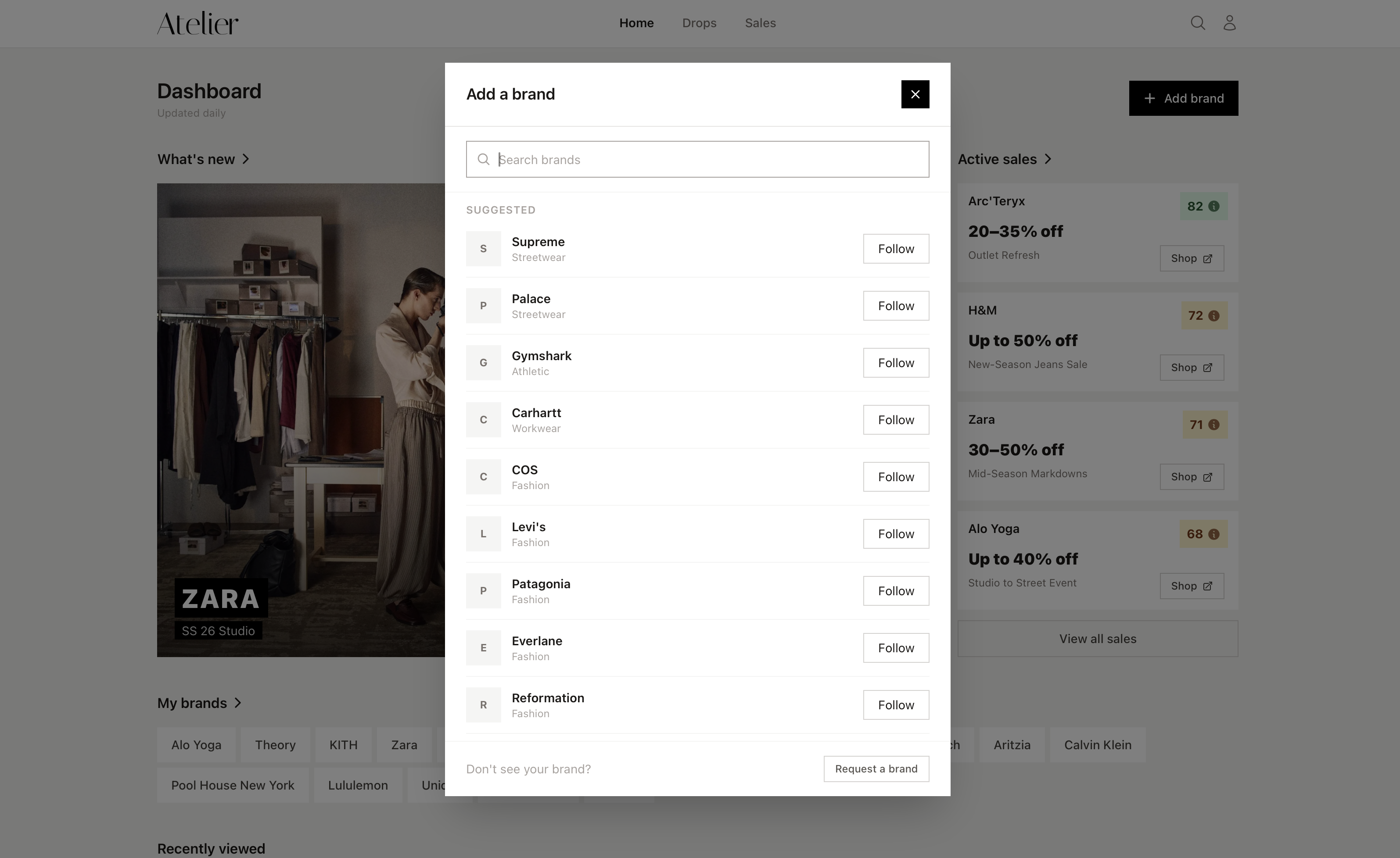The image size is (1400, 858).
Task: Click the Search brands input field
Action: coord(697,160)
